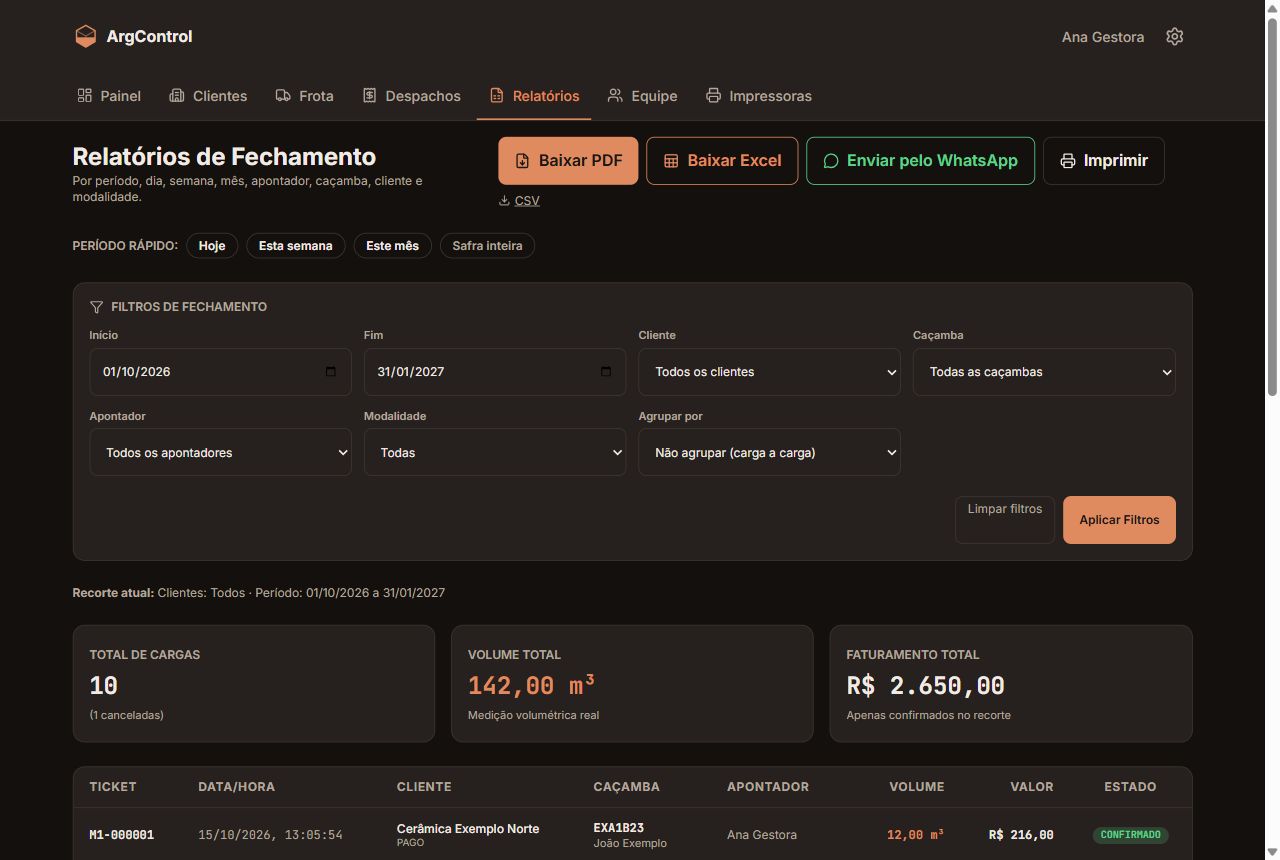Switch to the Frota tab

click(304, 96)
